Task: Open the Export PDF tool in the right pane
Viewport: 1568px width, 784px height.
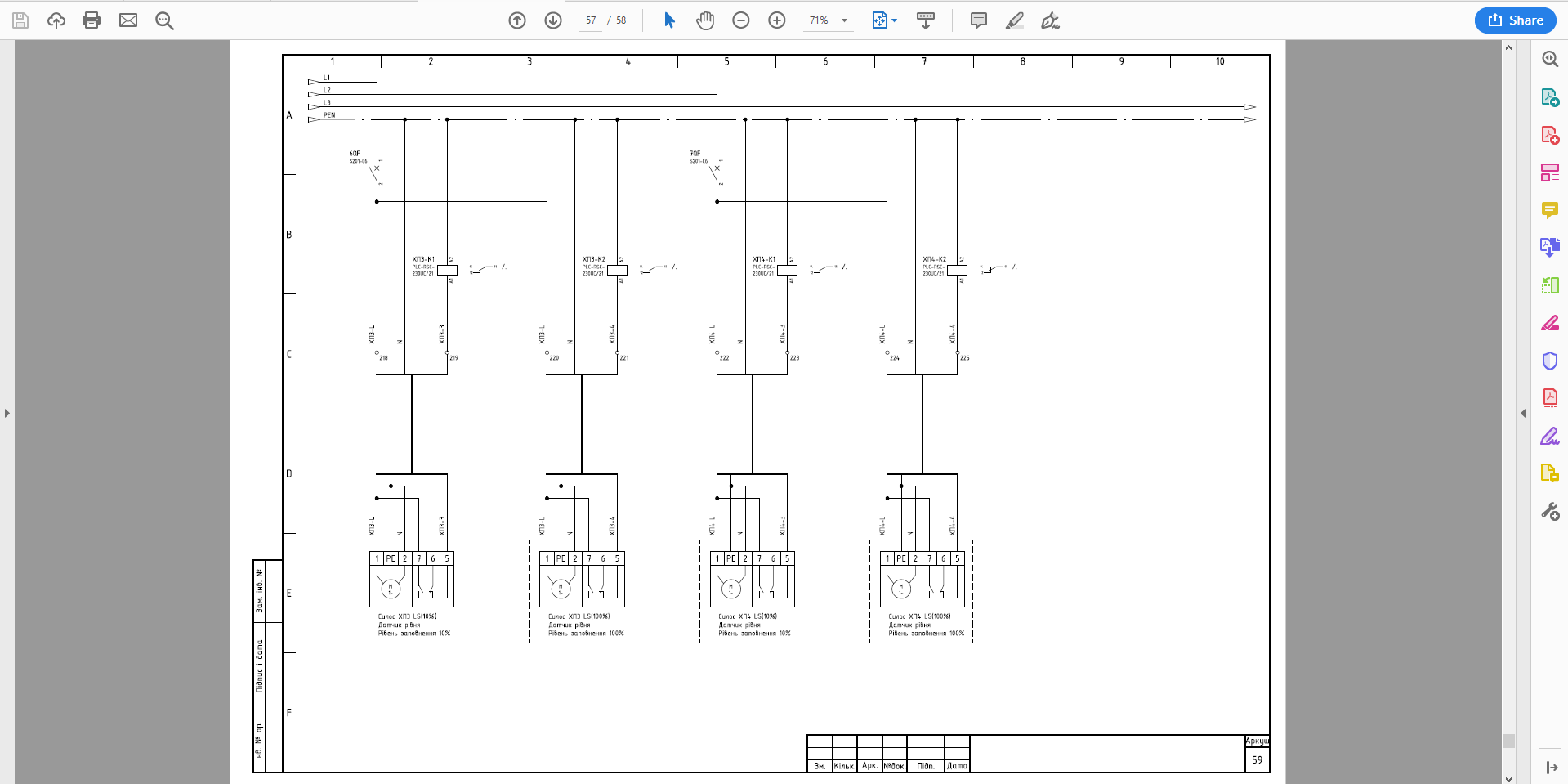Action: pos(1550,97)
